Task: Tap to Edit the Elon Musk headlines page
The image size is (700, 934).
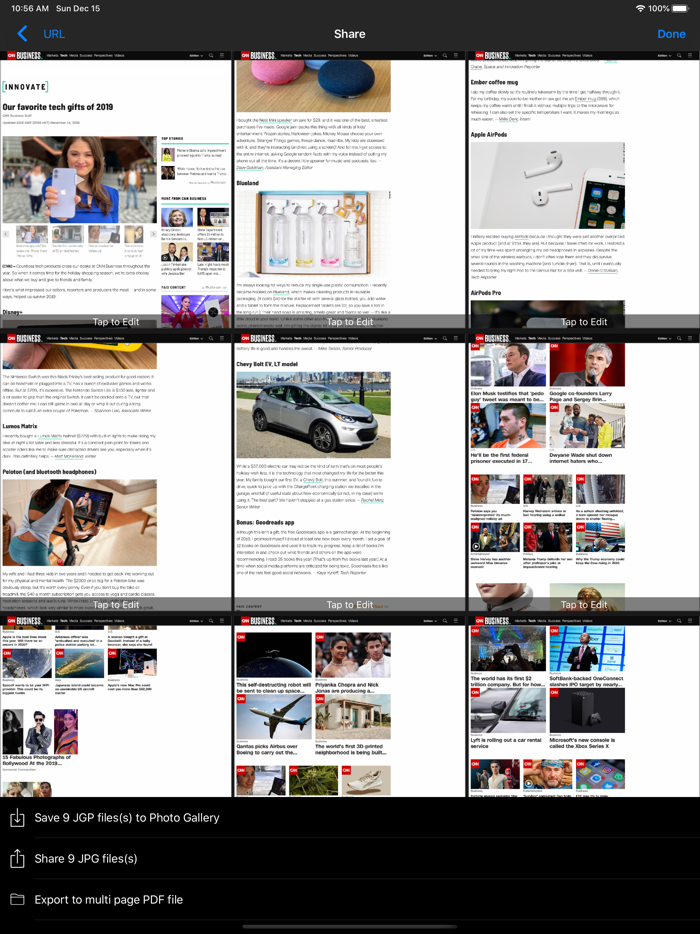Action: (584, 605)
